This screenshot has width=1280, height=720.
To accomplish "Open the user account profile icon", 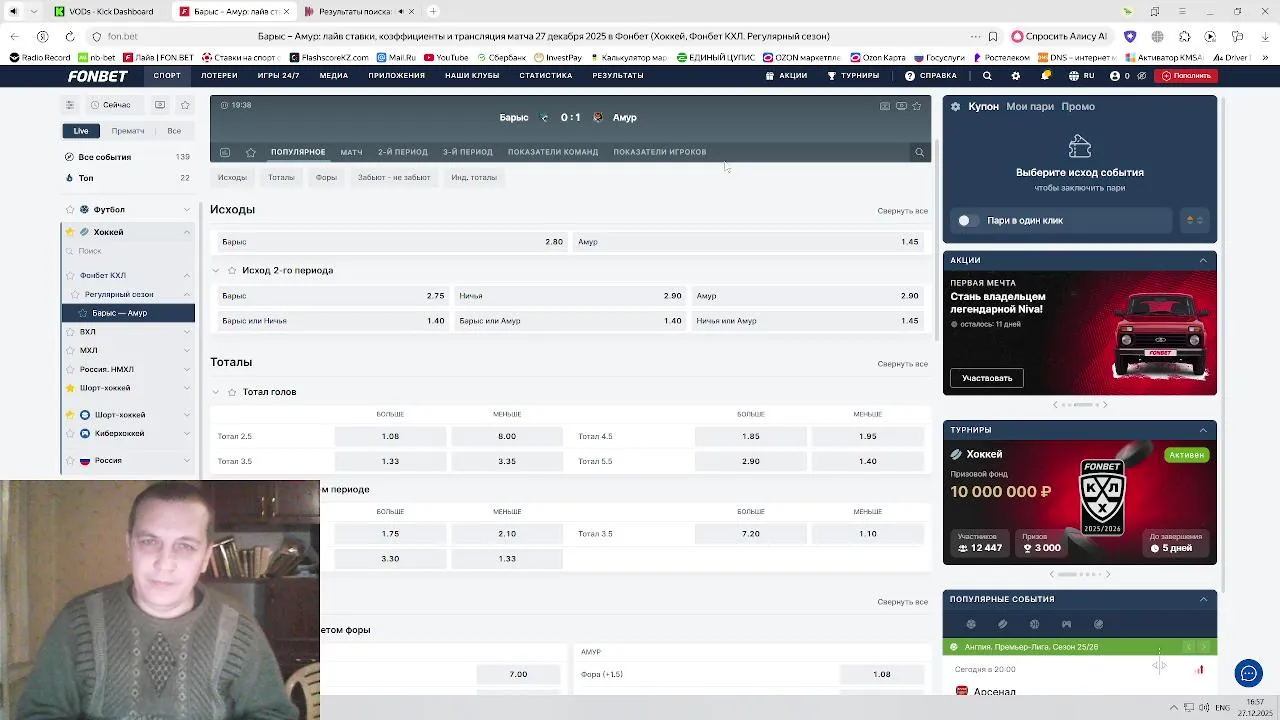I will click(x=1113, y=76).
